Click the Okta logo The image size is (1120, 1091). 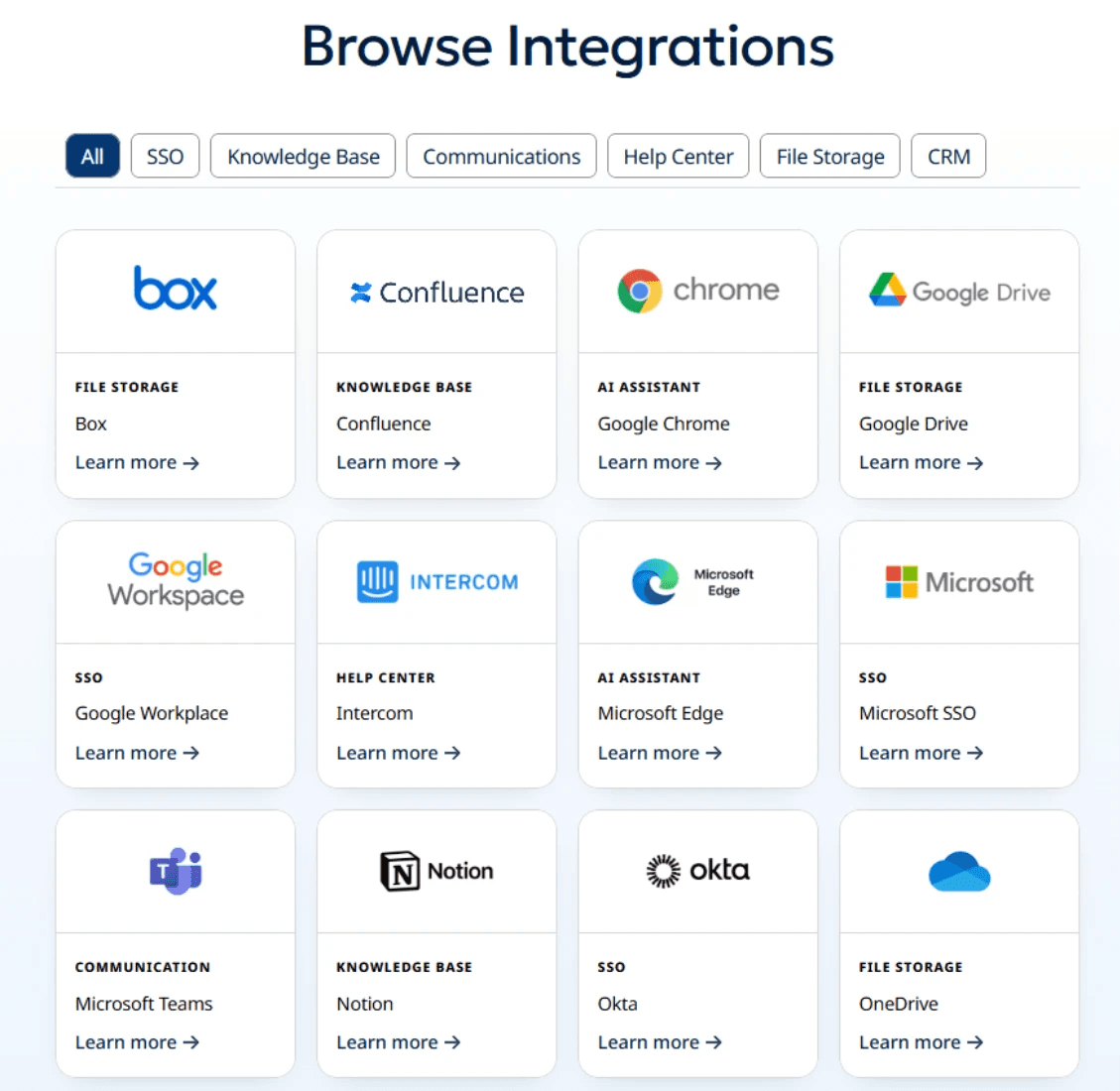tap(697, 871)
